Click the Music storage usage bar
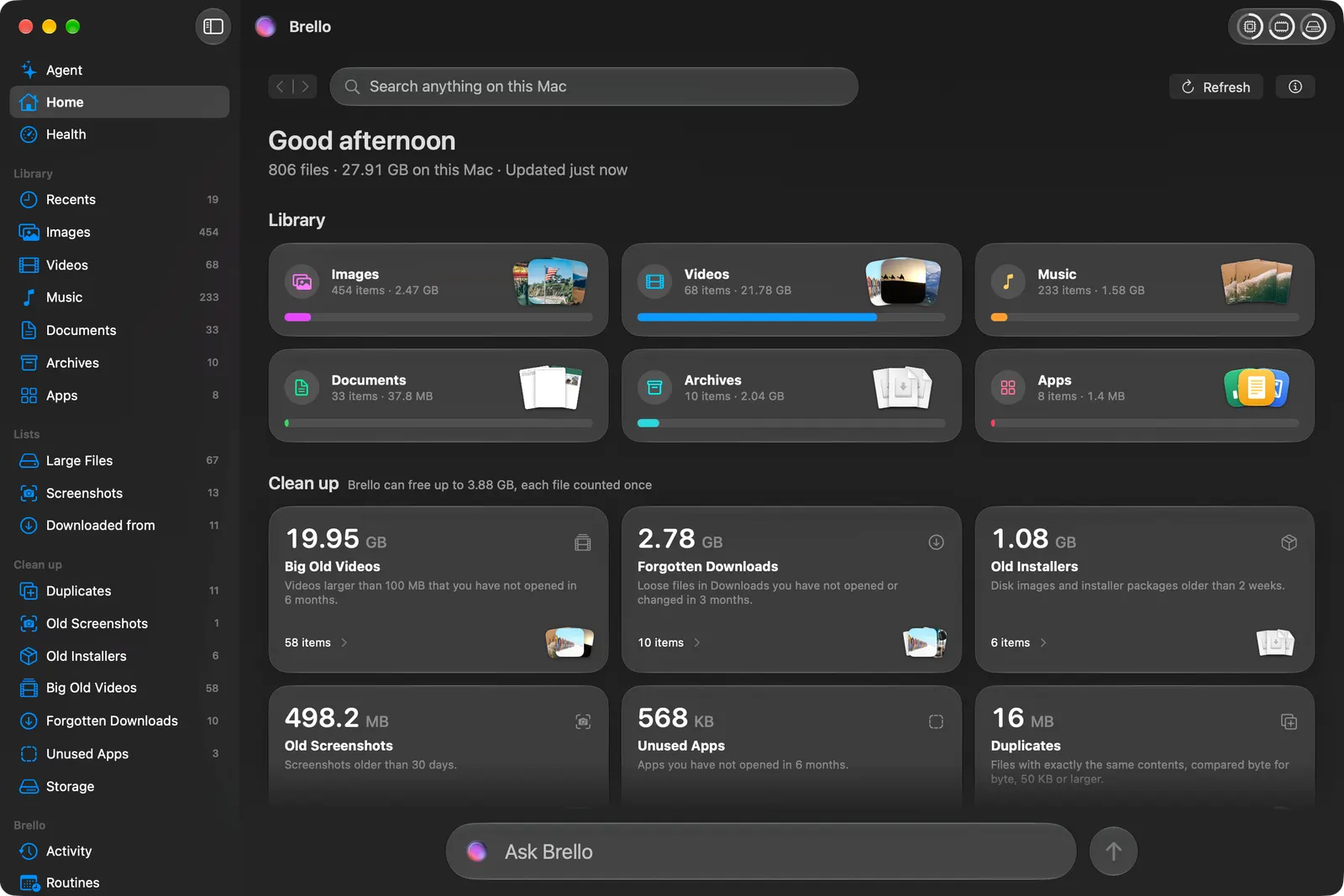1344x896 pixels. [1144, 317]
